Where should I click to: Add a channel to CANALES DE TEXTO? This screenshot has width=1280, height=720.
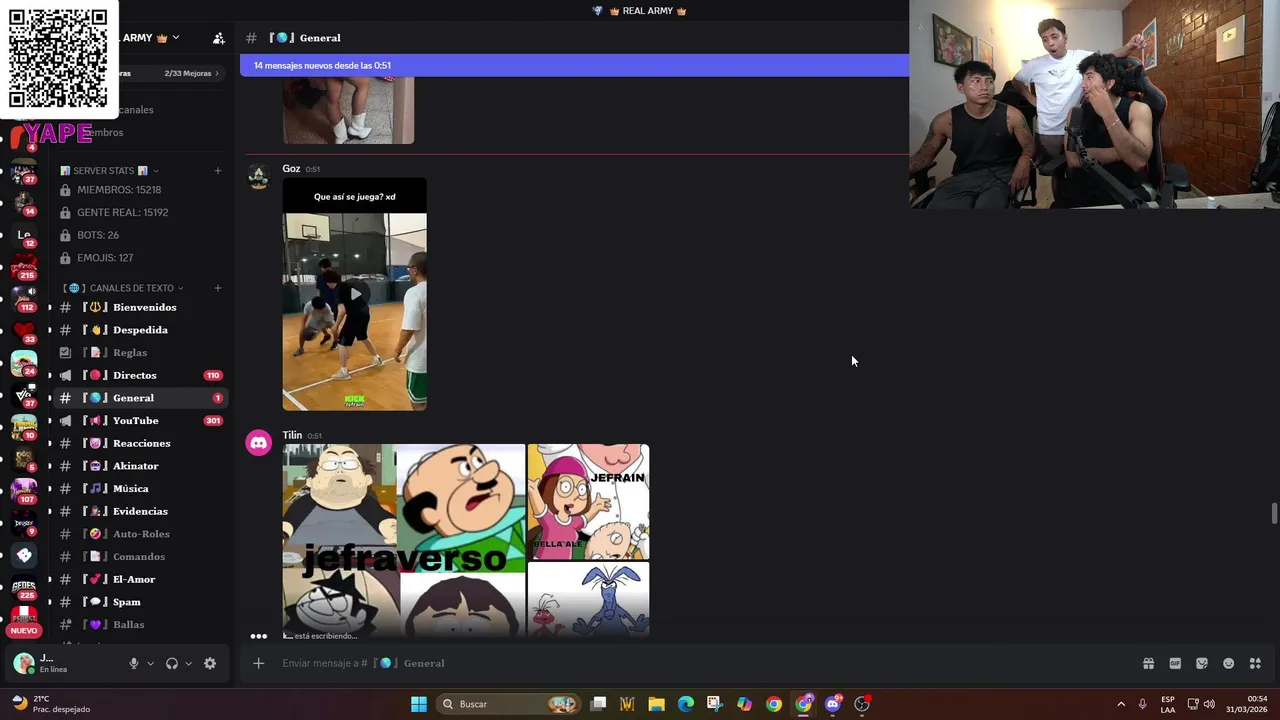[218, 288]
